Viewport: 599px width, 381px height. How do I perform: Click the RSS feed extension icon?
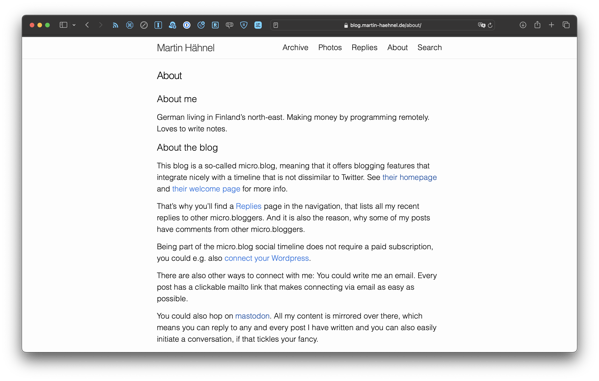pos(115,25)
